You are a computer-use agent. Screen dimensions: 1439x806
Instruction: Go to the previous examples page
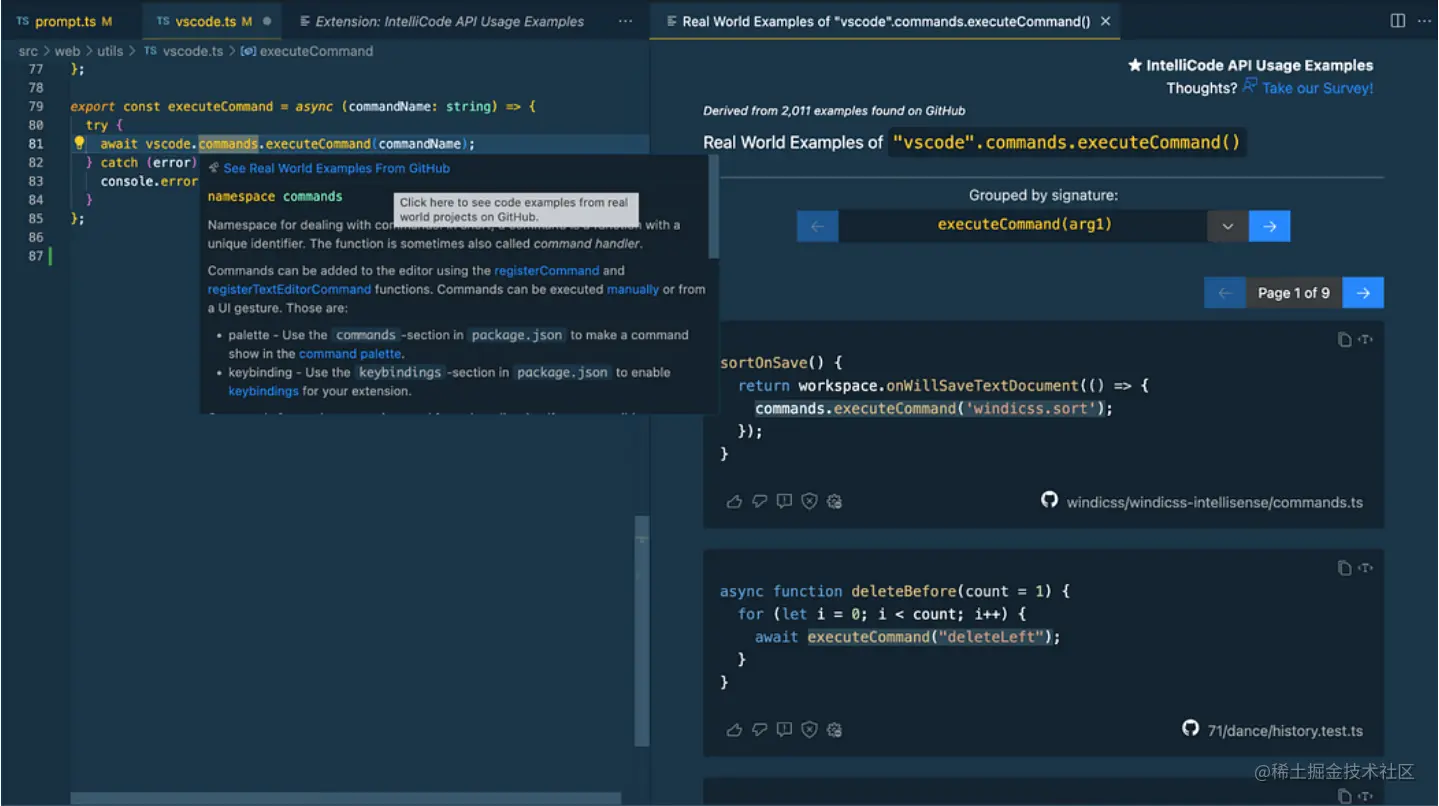click(1225, 293)
